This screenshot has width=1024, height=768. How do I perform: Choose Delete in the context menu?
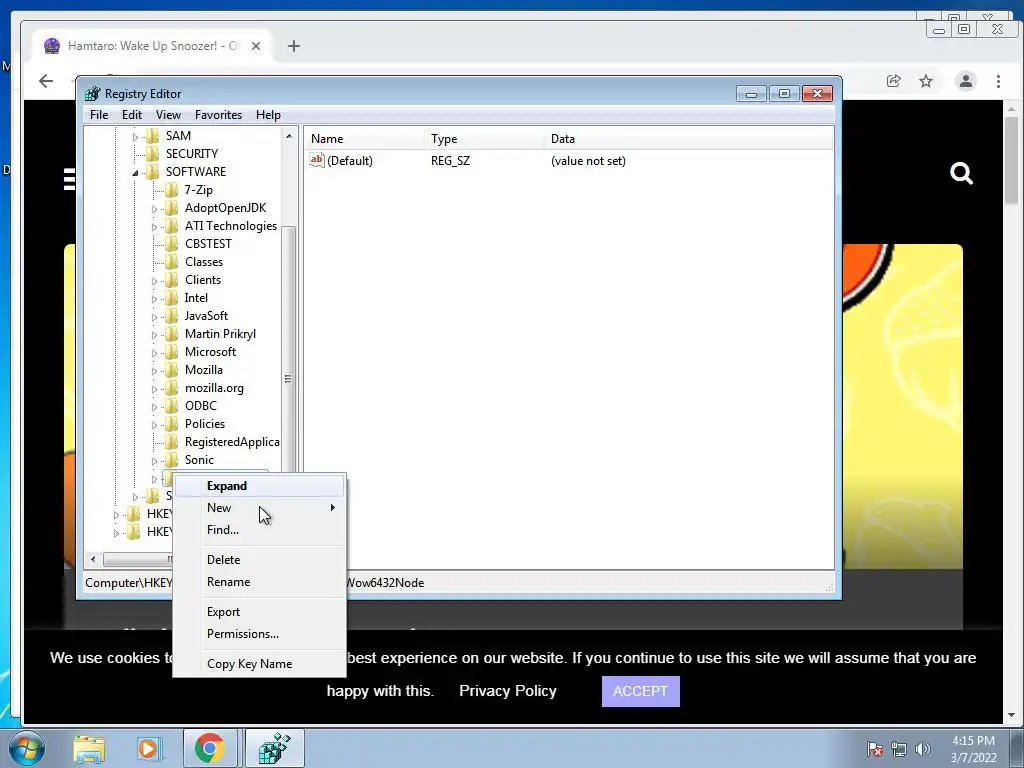point(259,560)
